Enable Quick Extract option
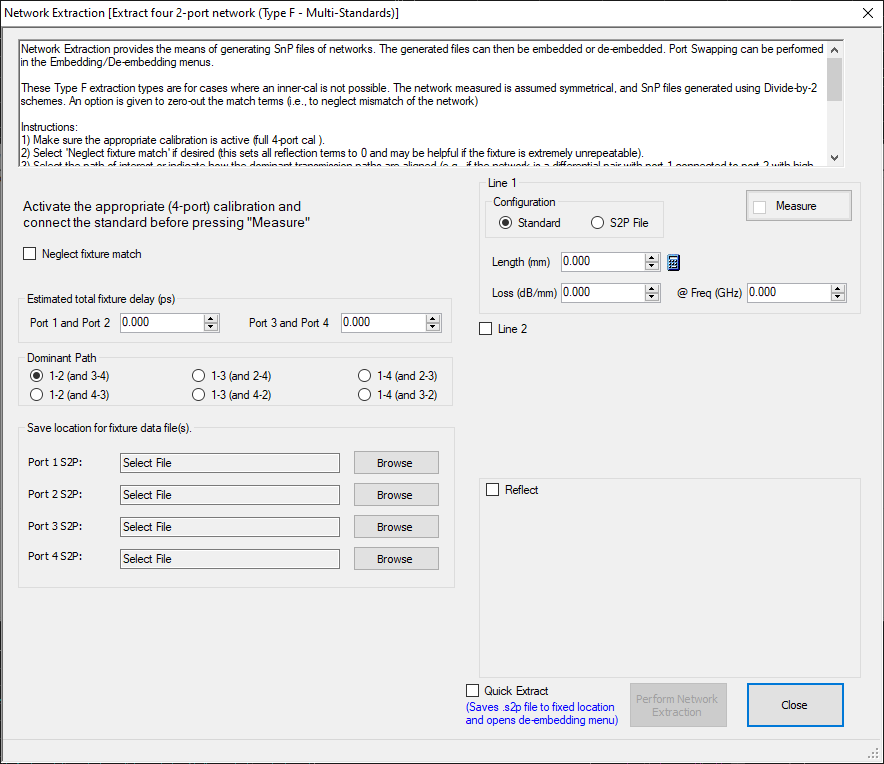Image resolution: width=884 pixels, height=764 pixels. (x=473, y=691)
